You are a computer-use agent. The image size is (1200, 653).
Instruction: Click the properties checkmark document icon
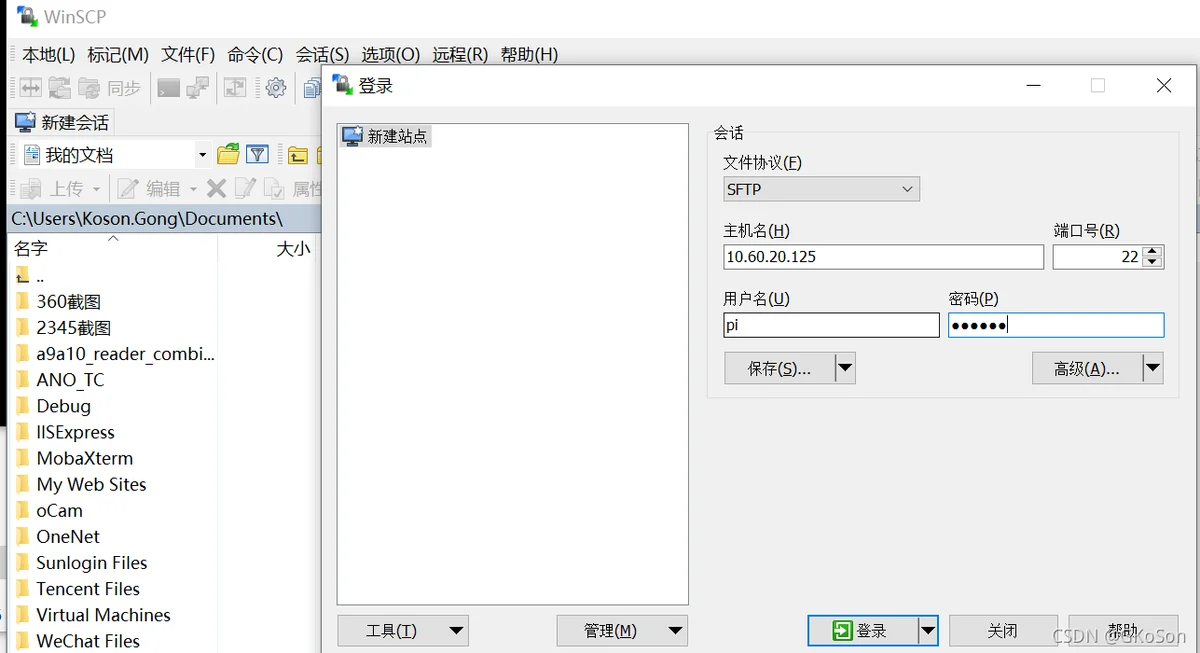pyautogui.click(x=274, y=189)
